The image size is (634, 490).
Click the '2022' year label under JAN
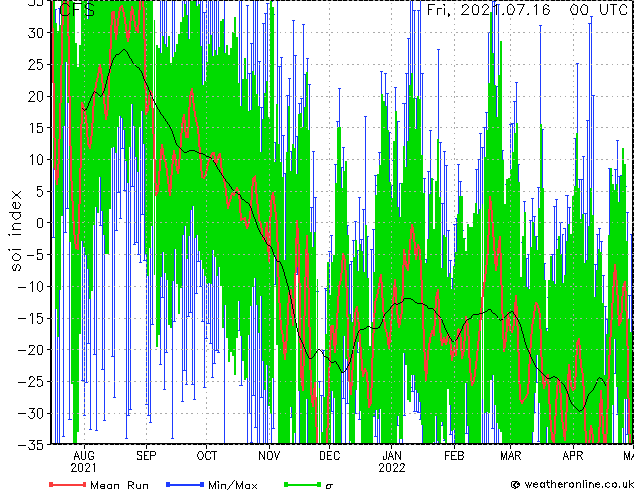coord(392,468)
